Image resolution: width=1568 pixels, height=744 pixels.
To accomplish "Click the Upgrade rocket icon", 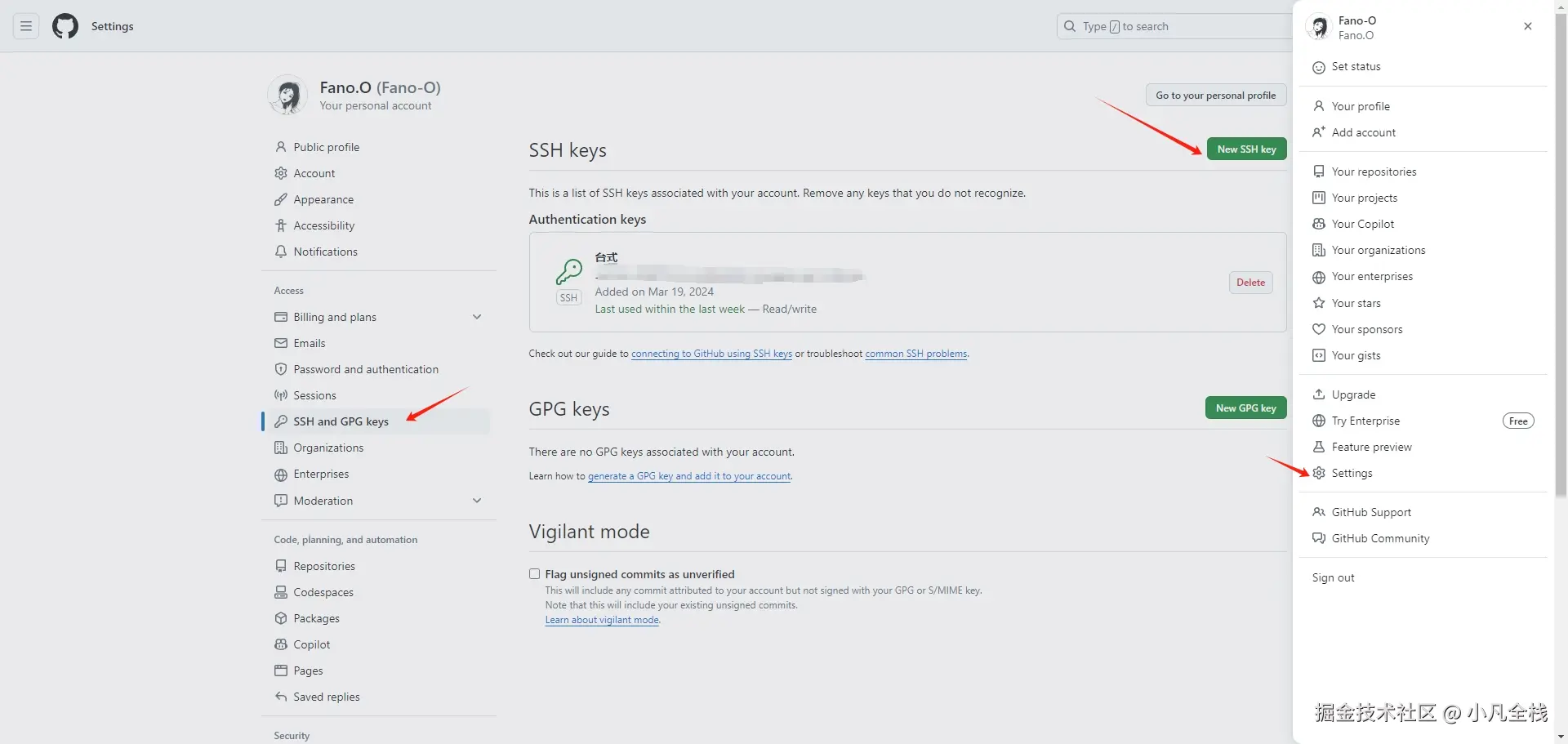I will (x=1319, y=394).
